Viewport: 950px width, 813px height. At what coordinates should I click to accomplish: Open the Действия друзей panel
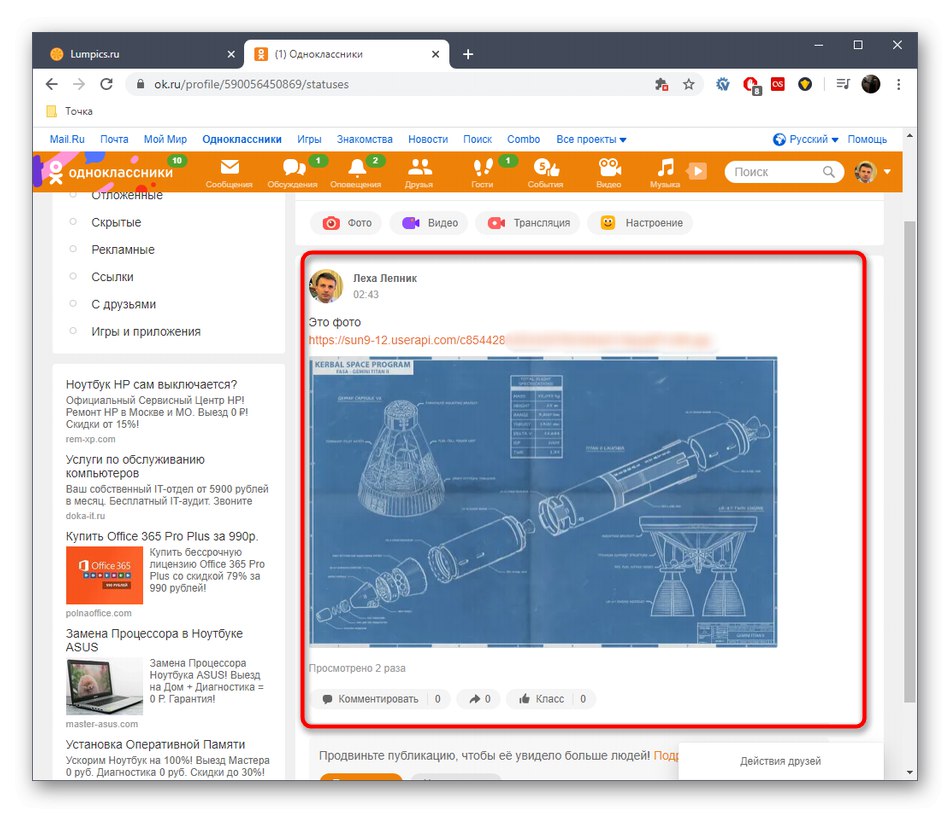[x=780, y=762]
